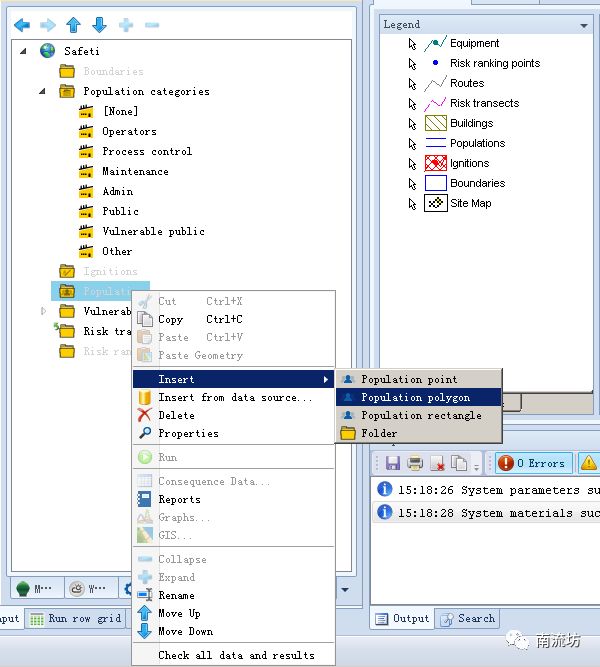Click the Buildings hatched legend swatch
600x667 pixels.
coord(436,123)
